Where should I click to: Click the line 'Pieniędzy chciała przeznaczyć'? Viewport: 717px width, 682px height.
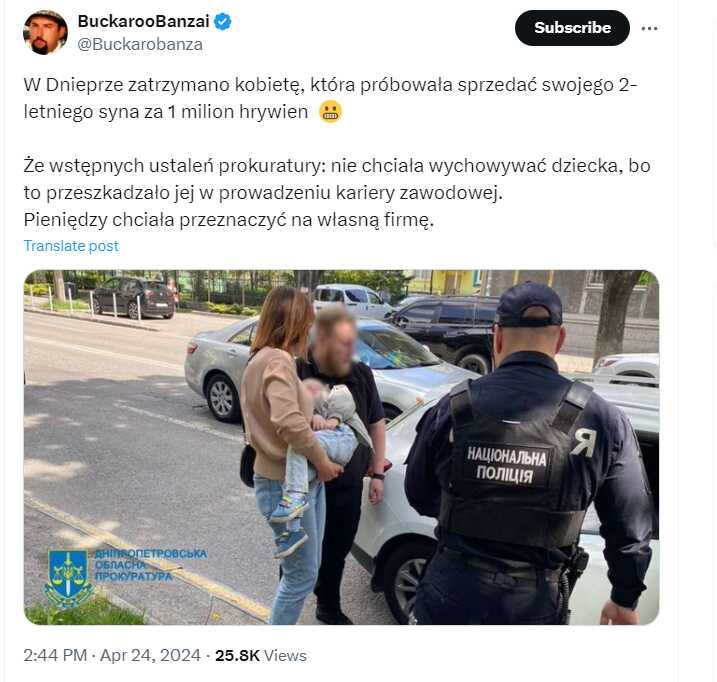pyautogui.click(x=229, y=220)
